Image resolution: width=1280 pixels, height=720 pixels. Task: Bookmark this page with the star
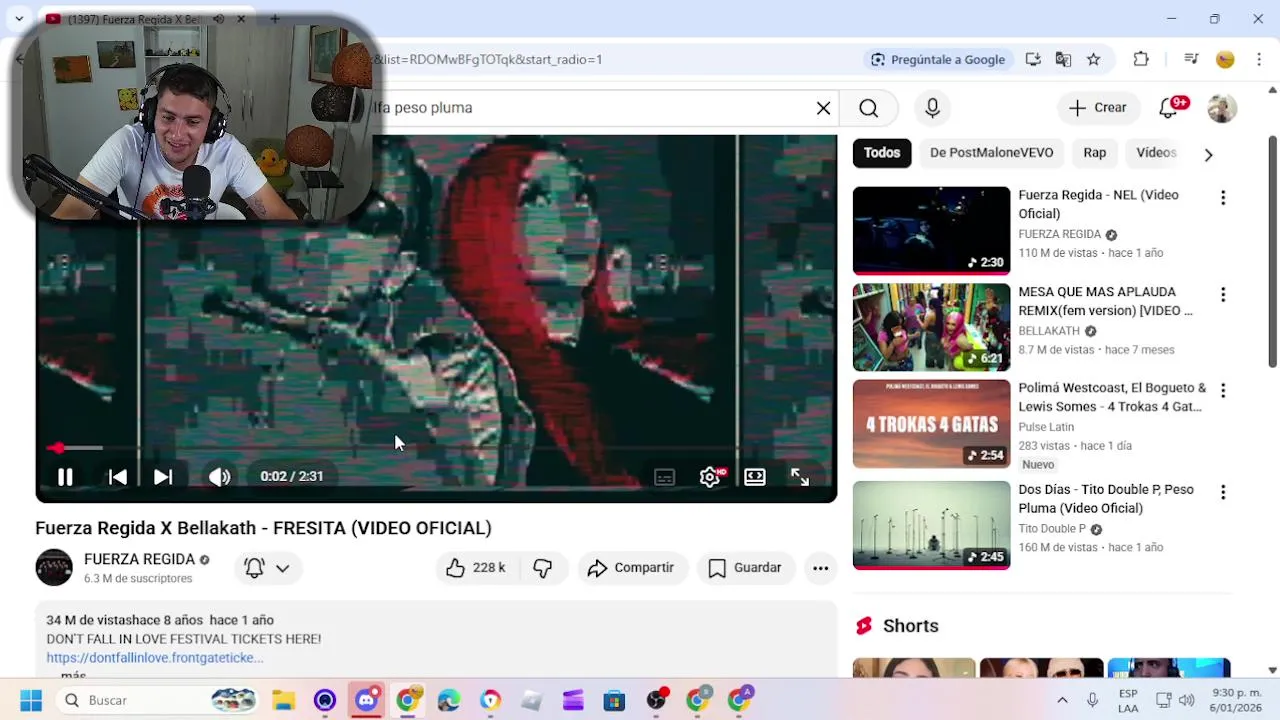coord(1093,60)
